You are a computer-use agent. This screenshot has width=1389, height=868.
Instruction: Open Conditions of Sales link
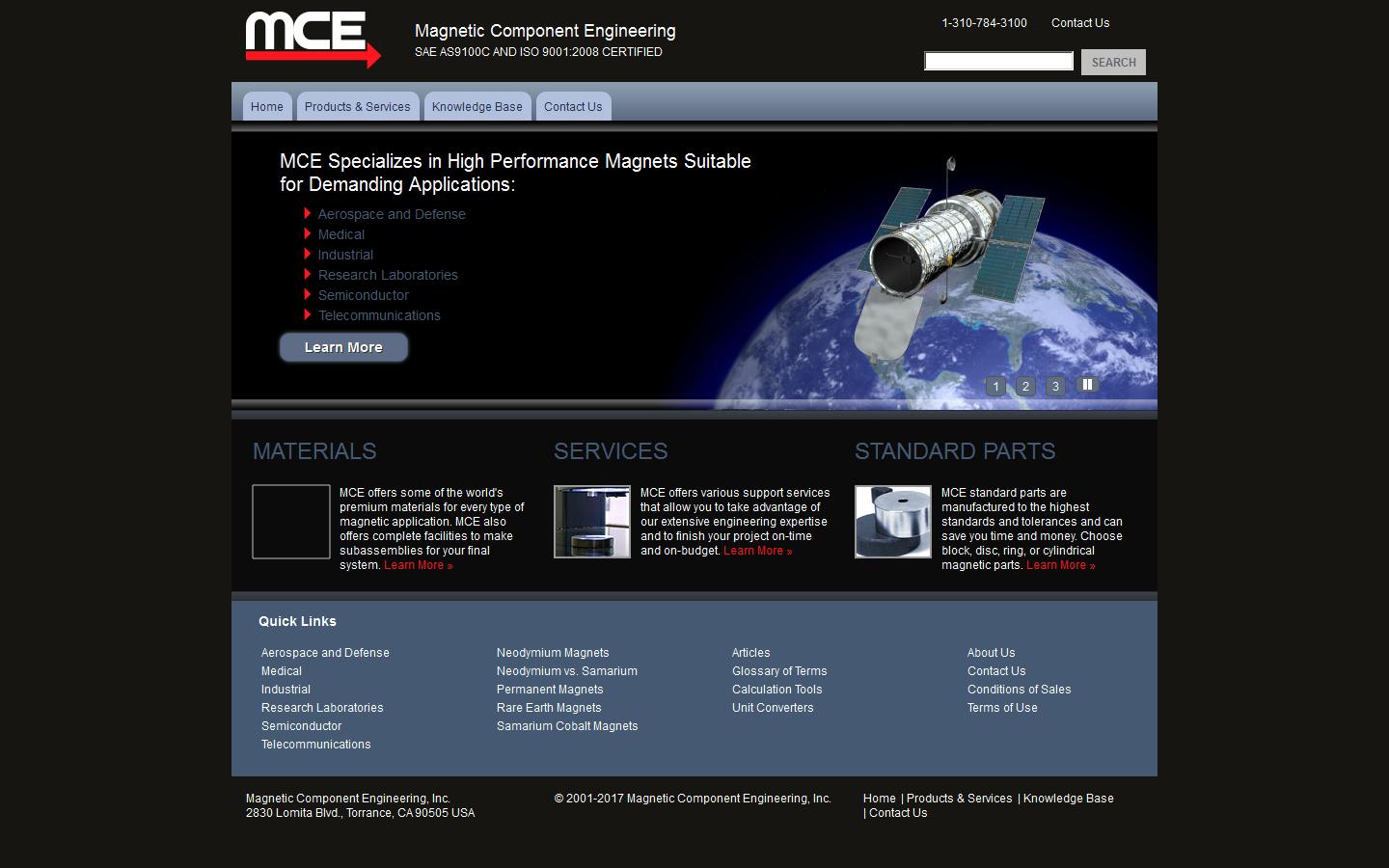[x=1019, y=690]
